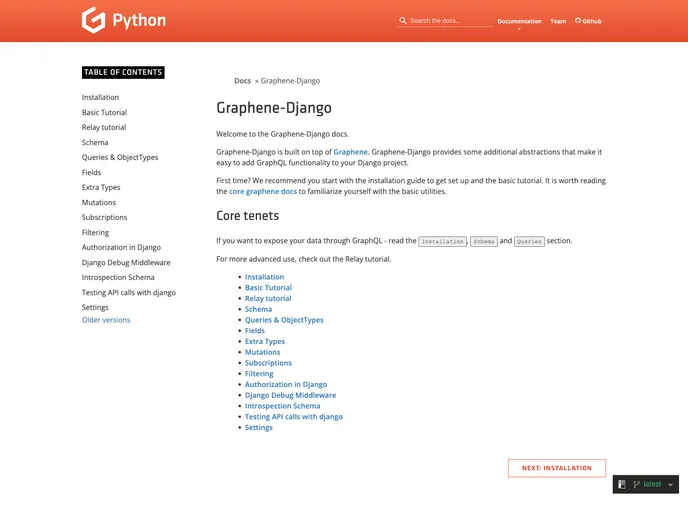Open Basic Tutorial in sidebar
Viewport: 688px width, 512px height.
(104, 112)
